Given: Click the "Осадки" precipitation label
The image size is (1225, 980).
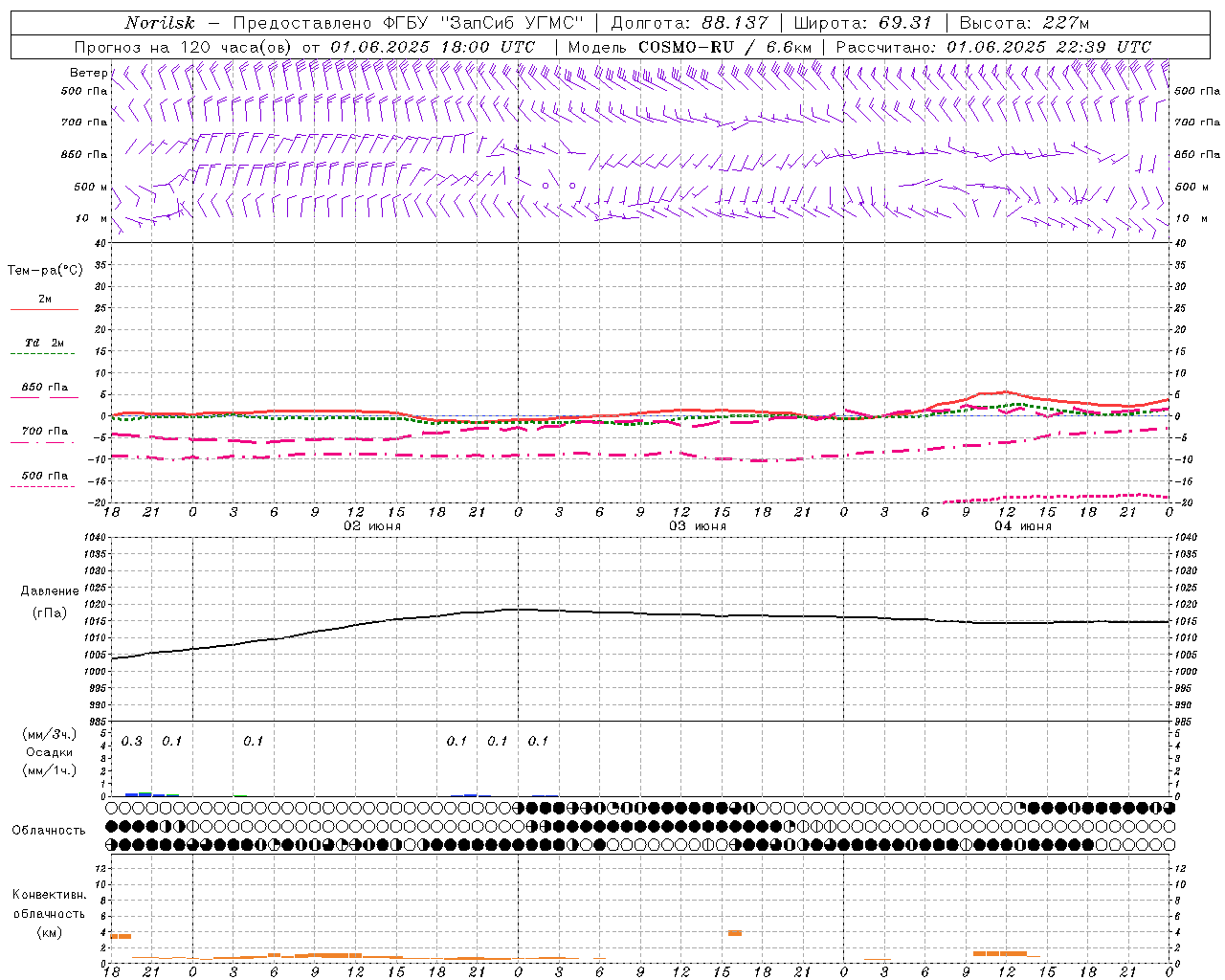Looking at the screenshot, I should coord(49,752).
